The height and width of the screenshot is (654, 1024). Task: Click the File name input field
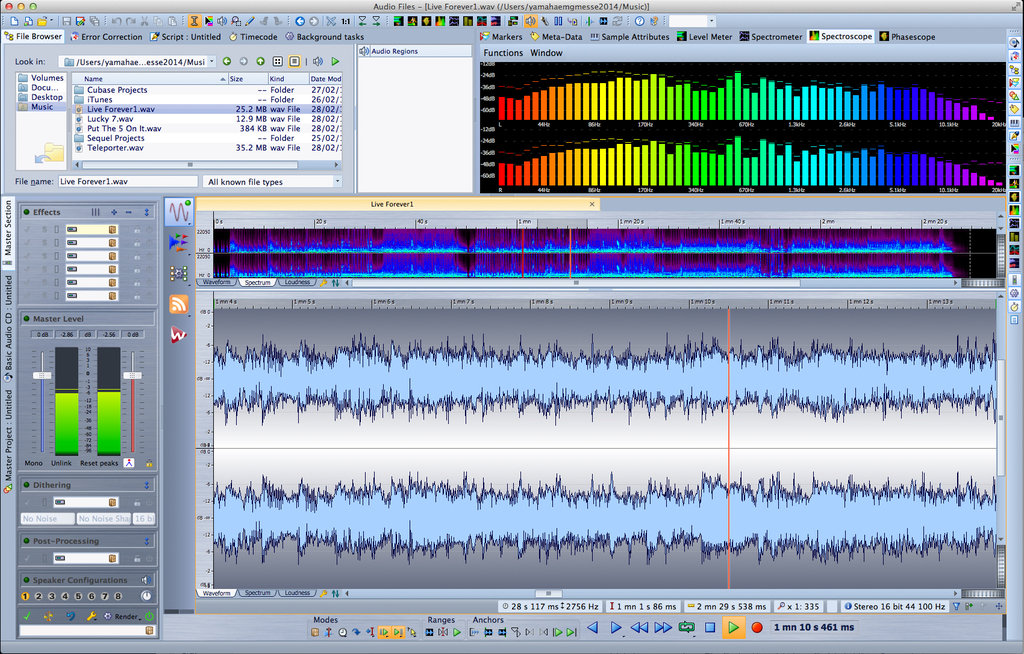(x=128, y=182)
